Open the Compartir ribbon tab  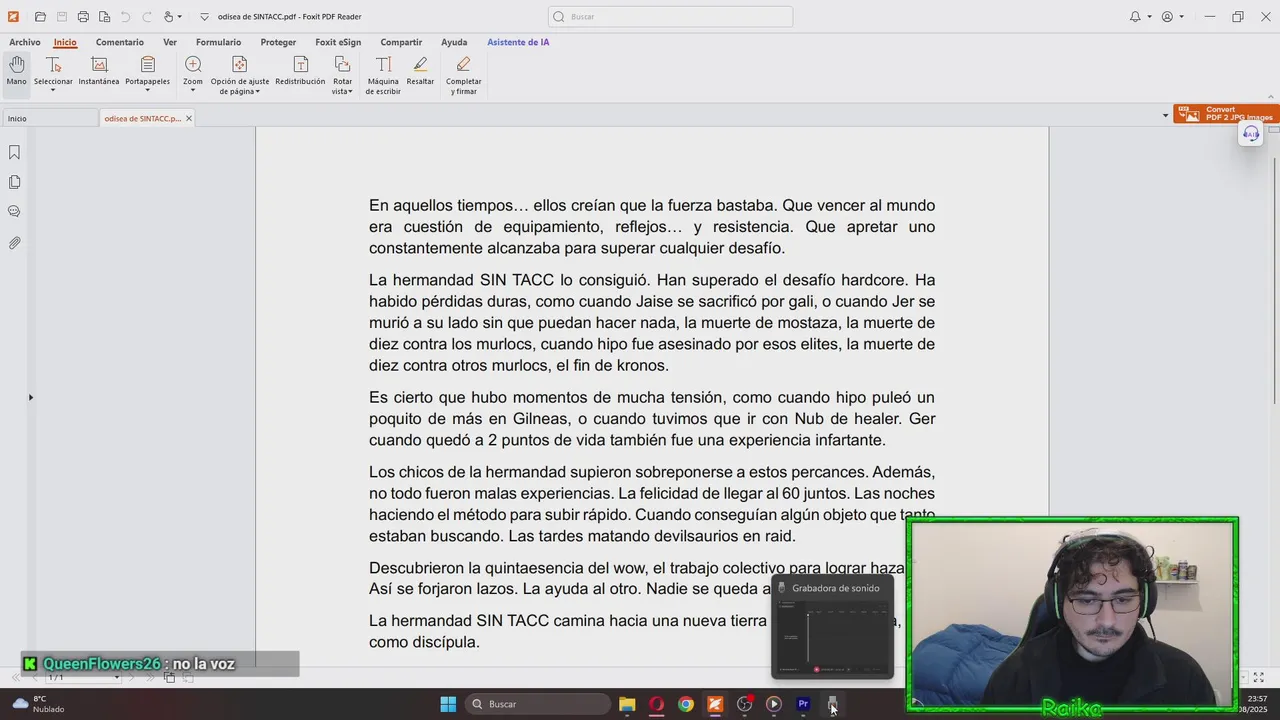click(x=401, y=42)
